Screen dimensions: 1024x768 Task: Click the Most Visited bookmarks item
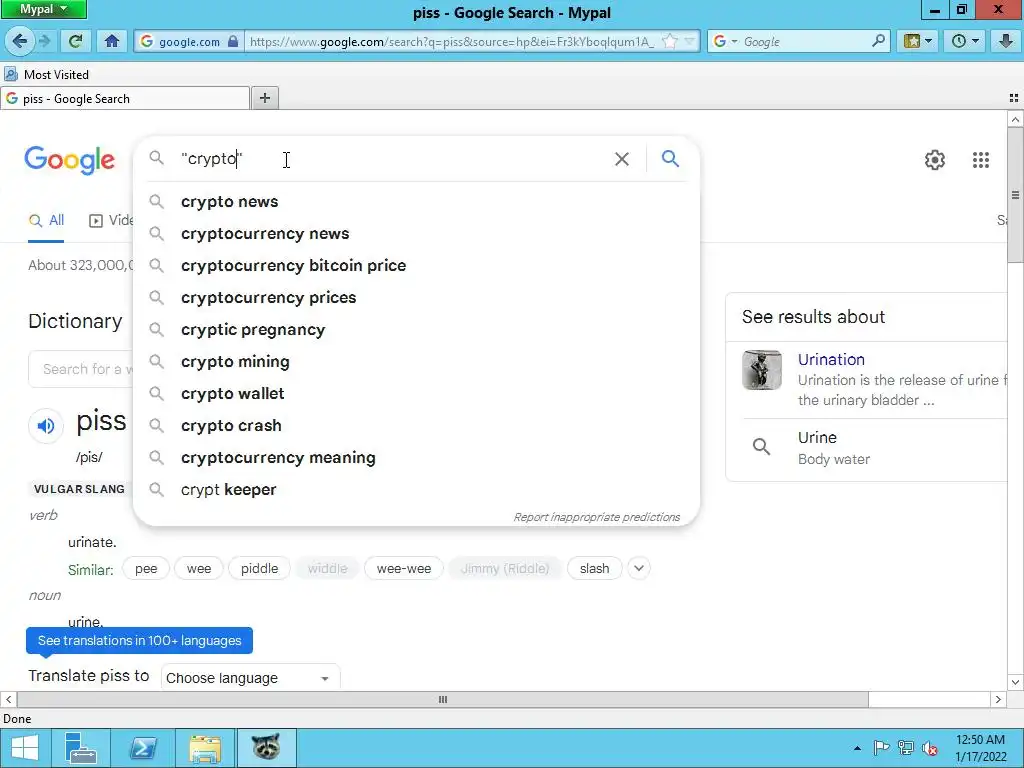[47, 74]
